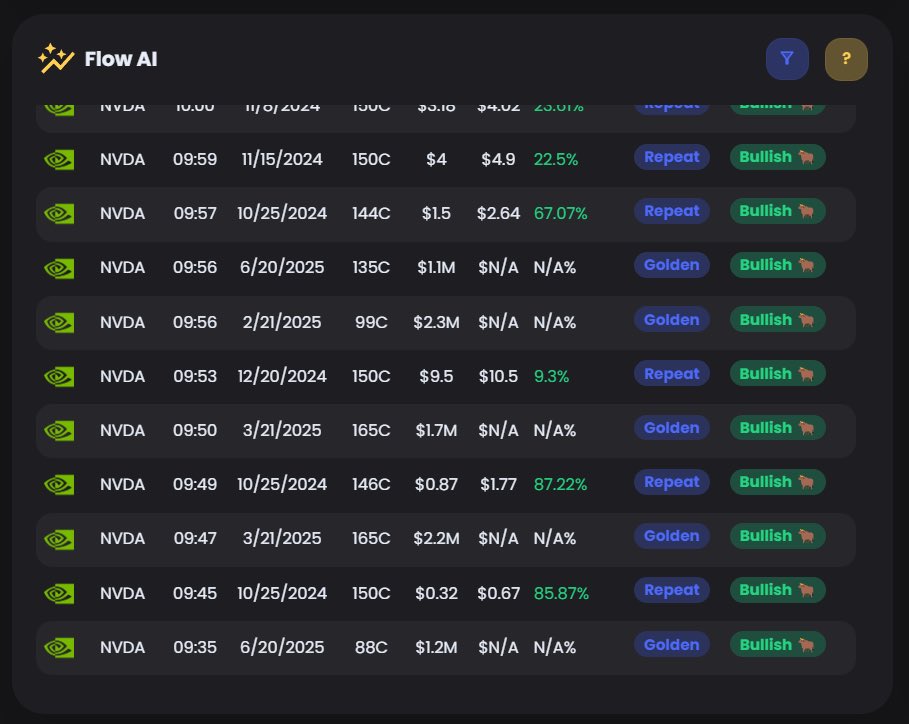Image resolution: width=909 pixels, height=724 pixels.
Task: Click the Repeat tag in the 09:59 row
Action: (672, 157)
